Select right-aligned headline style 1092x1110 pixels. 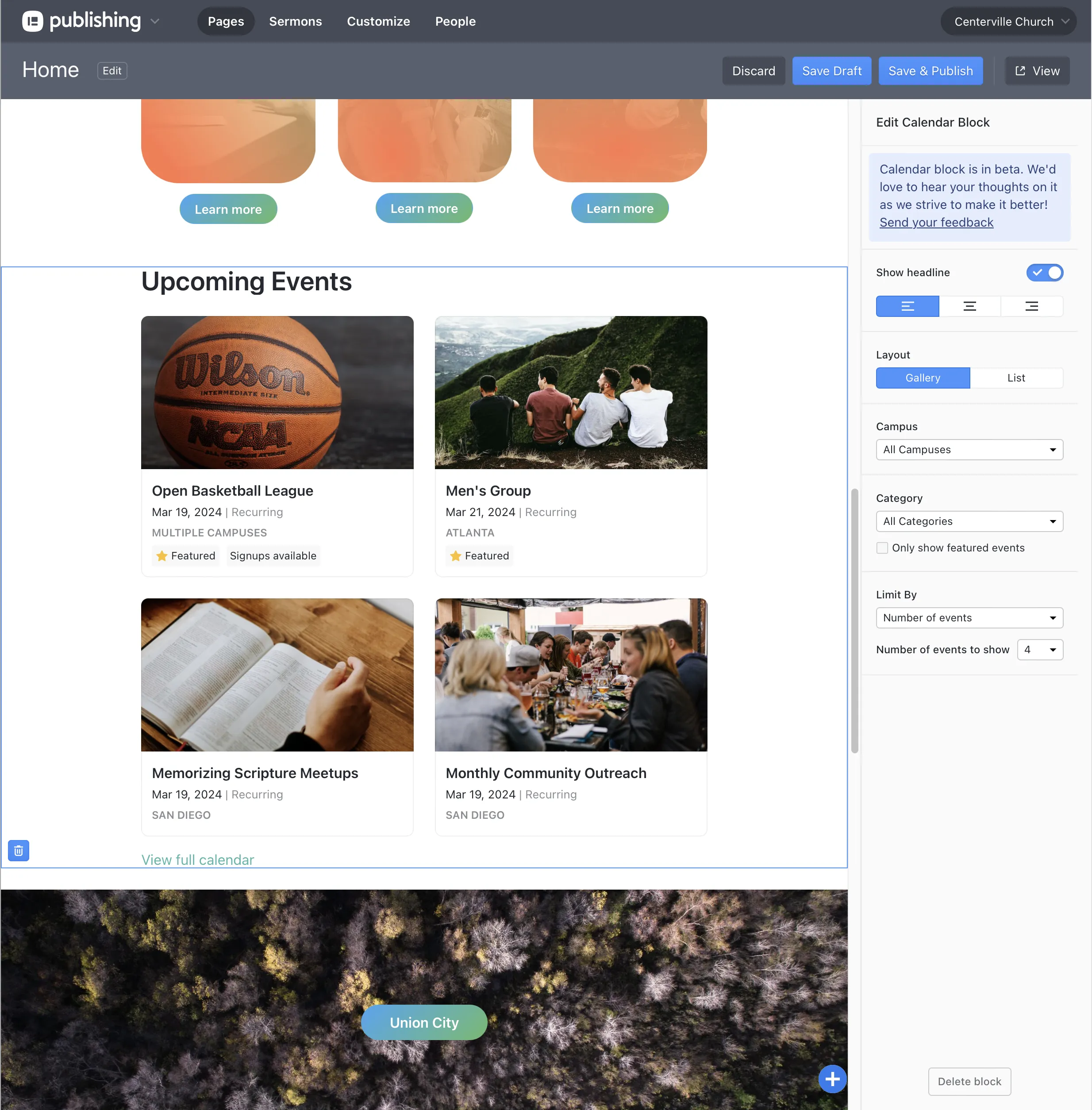pos(1031,306)
